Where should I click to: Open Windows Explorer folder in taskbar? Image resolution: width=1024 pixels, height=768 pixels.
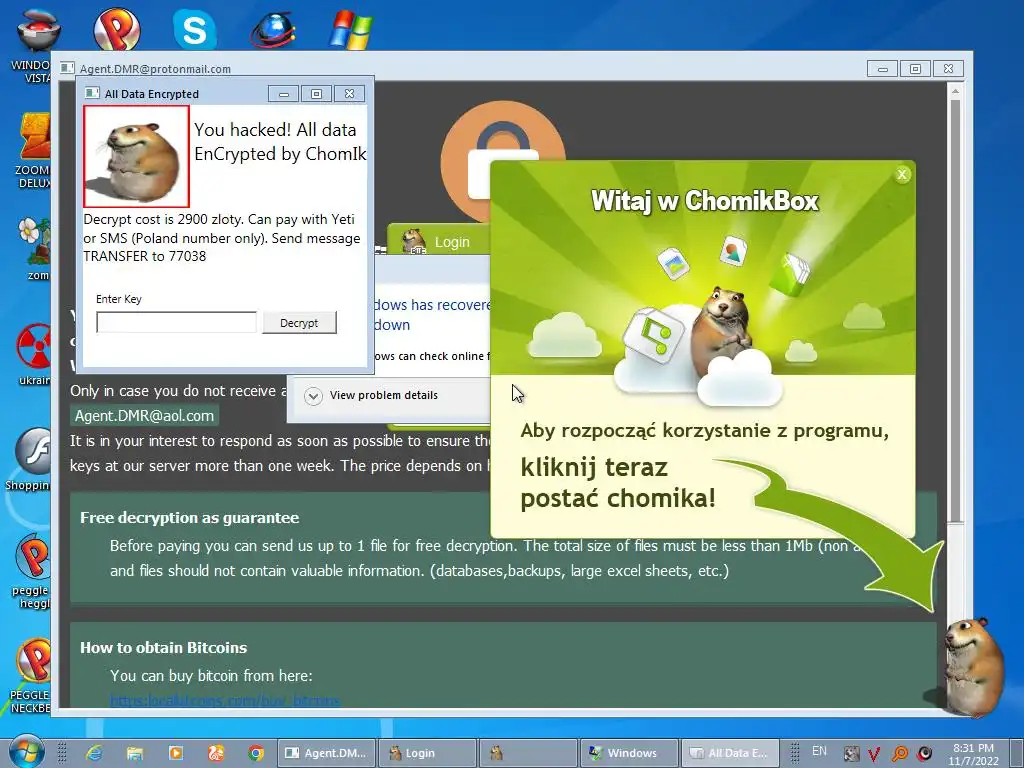tap(135, 753)
